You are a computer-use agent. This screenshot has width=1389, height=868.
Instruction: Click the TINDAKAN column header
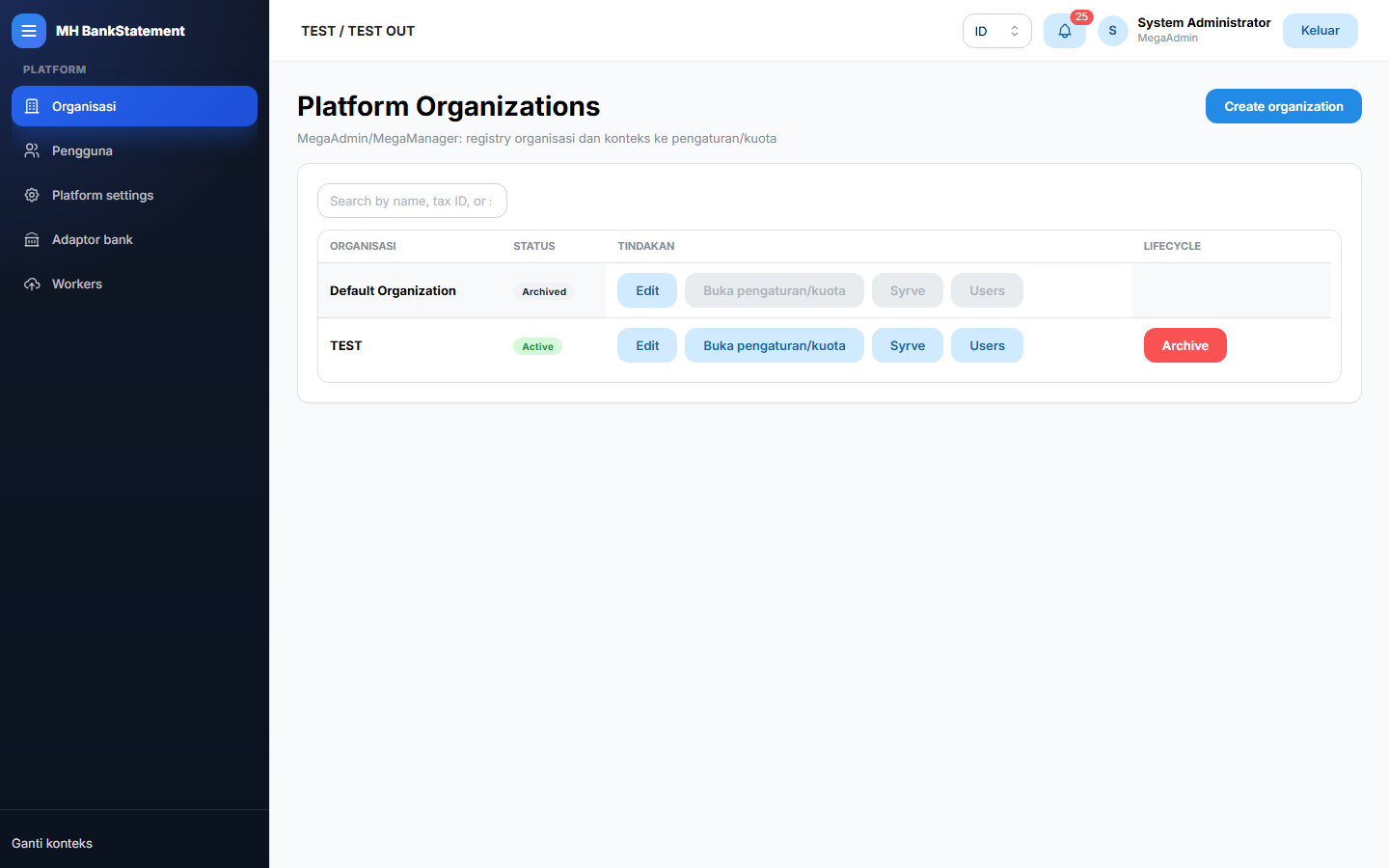point(646,246)
